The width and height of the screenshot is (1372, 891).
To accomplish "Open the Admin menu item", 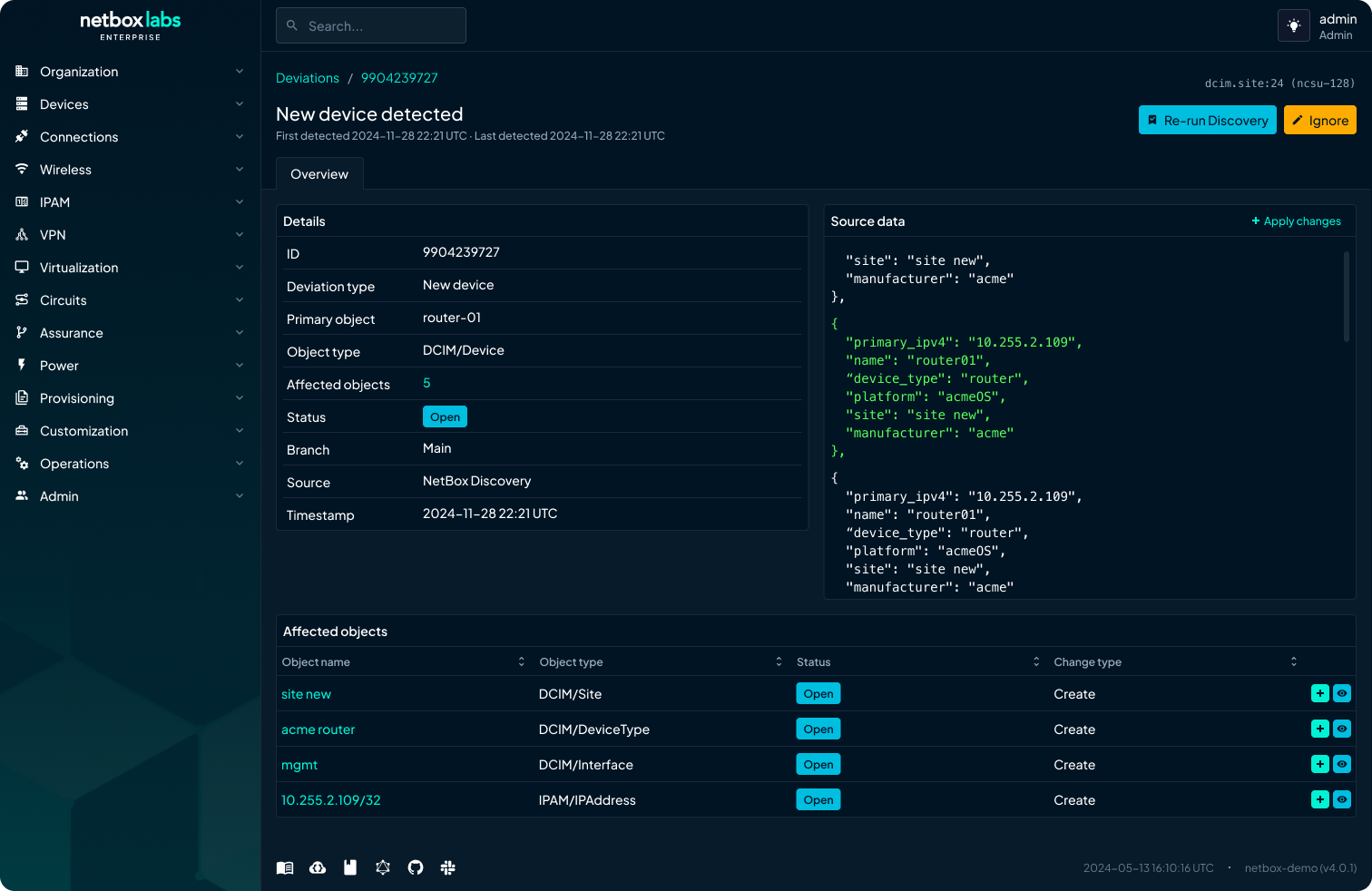I will [130, 496].
